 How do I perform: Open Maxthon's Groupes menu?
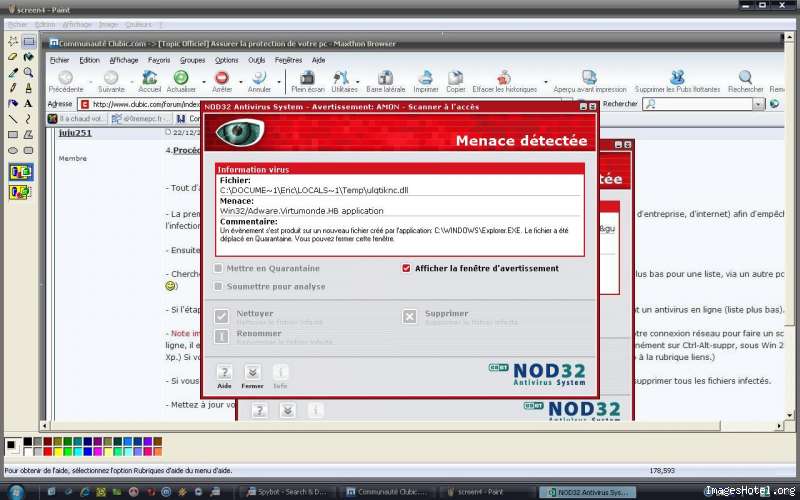(x=192, y=60)
